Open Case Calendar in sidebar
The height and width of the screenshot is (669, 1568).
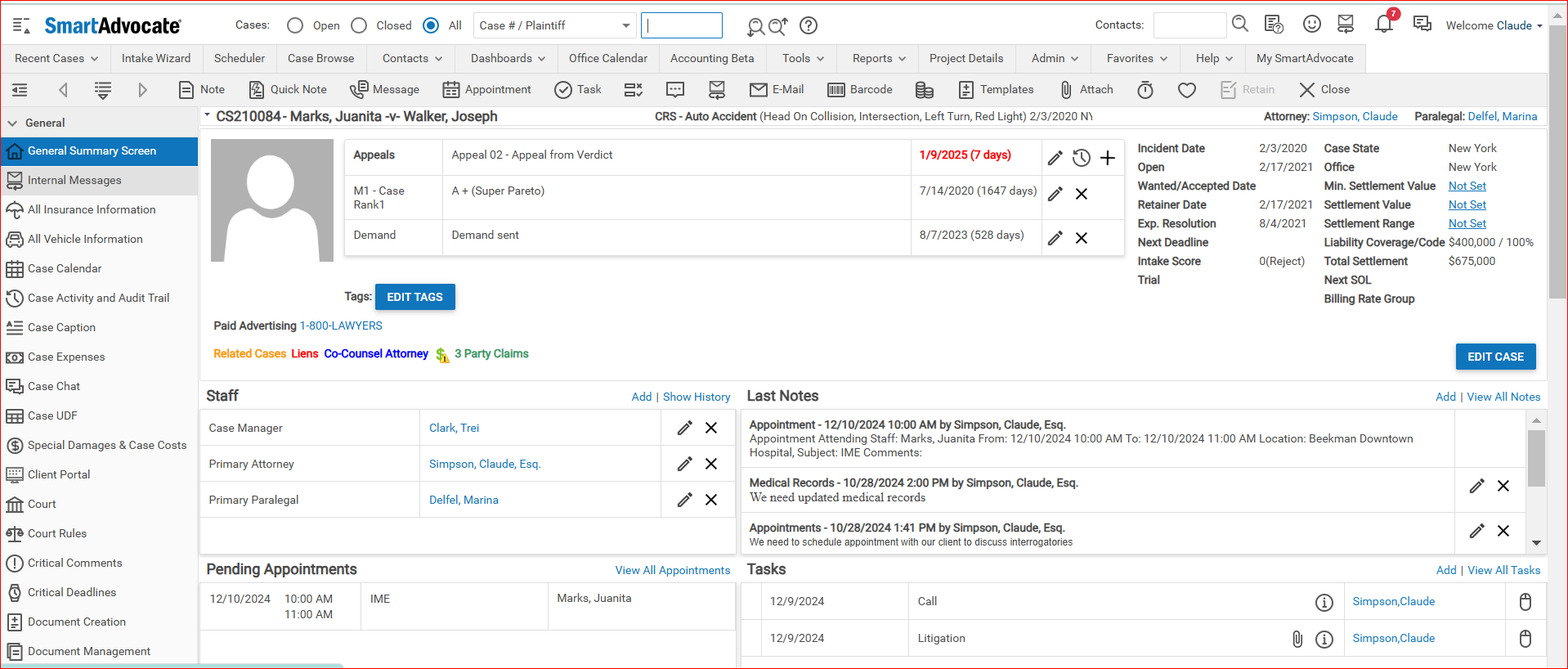pyautogui.click(x=99, y=268)
